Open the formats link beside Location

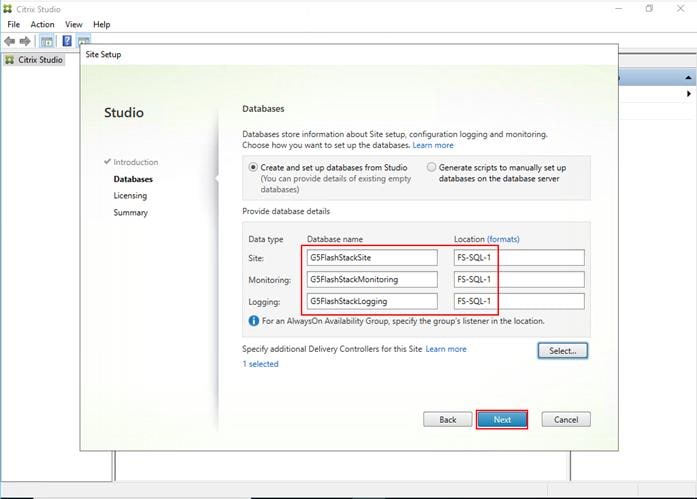[503, 239]
